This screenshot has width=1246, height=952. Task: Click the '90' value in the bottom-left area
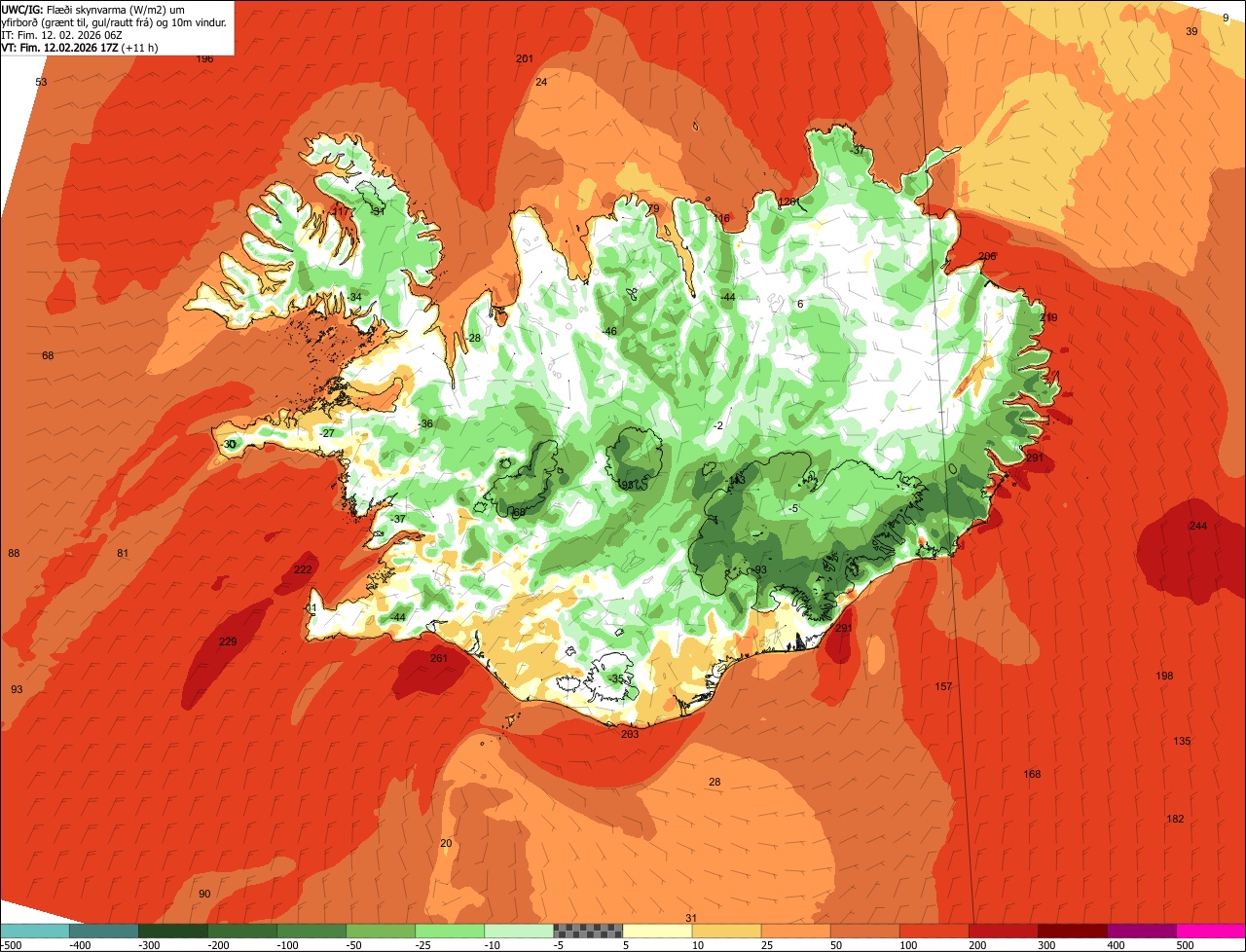[204, 894]
